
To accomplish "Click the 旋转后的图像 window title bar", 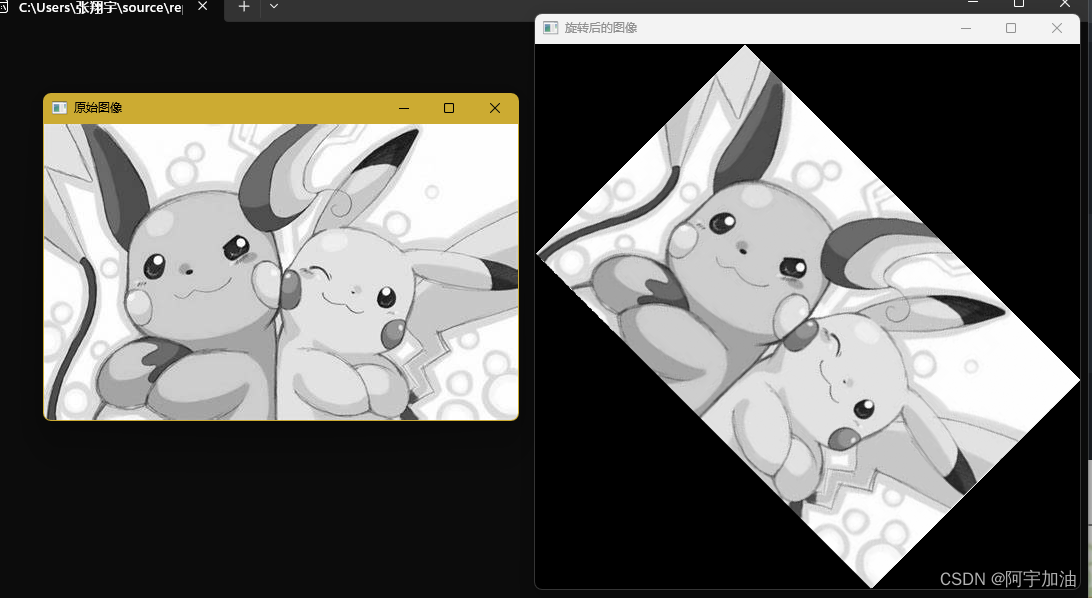I will (807, 29).
